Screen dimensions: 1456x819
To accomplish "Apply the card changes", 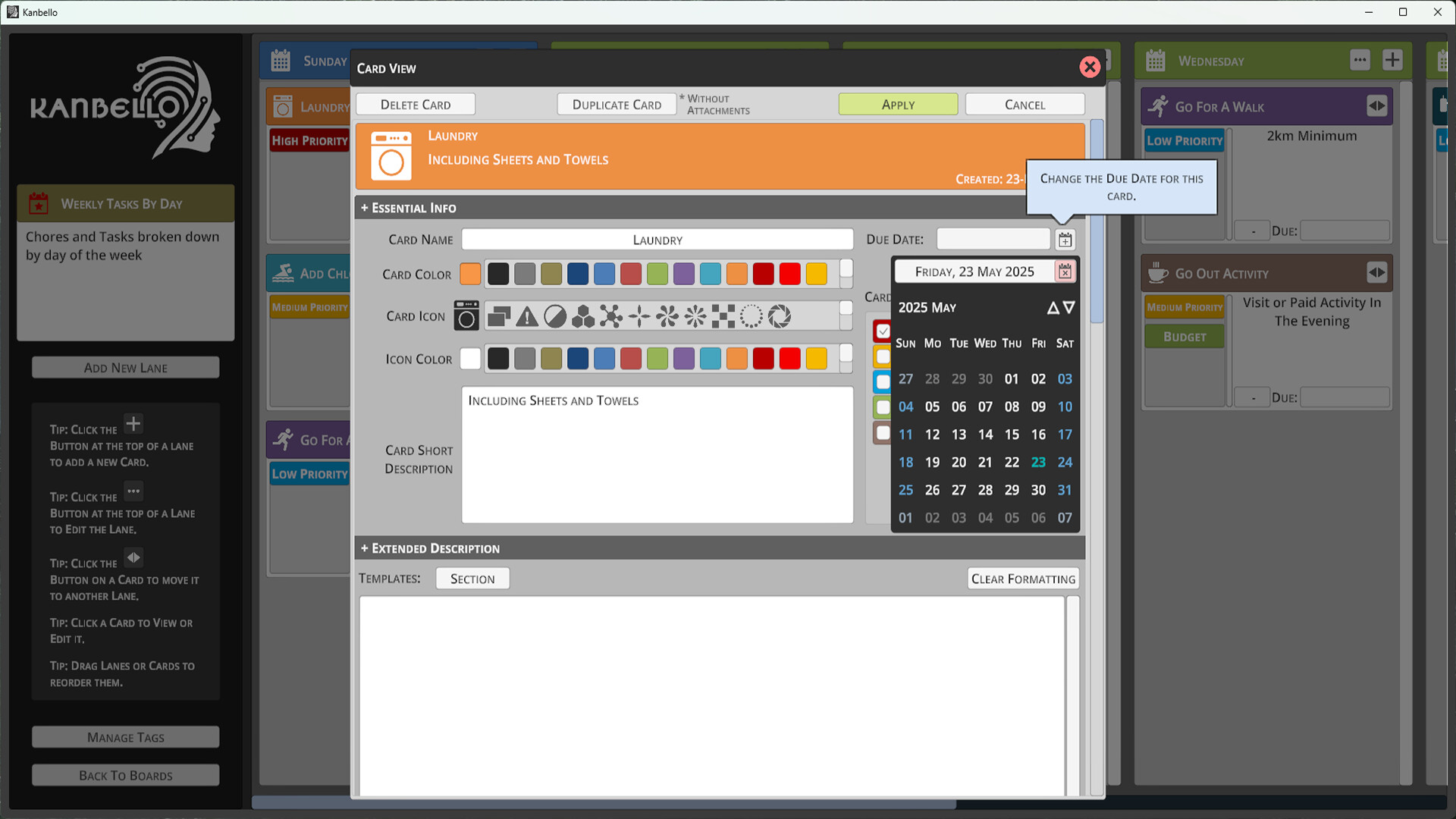I will pyautogui.click(x=898, y=104).
